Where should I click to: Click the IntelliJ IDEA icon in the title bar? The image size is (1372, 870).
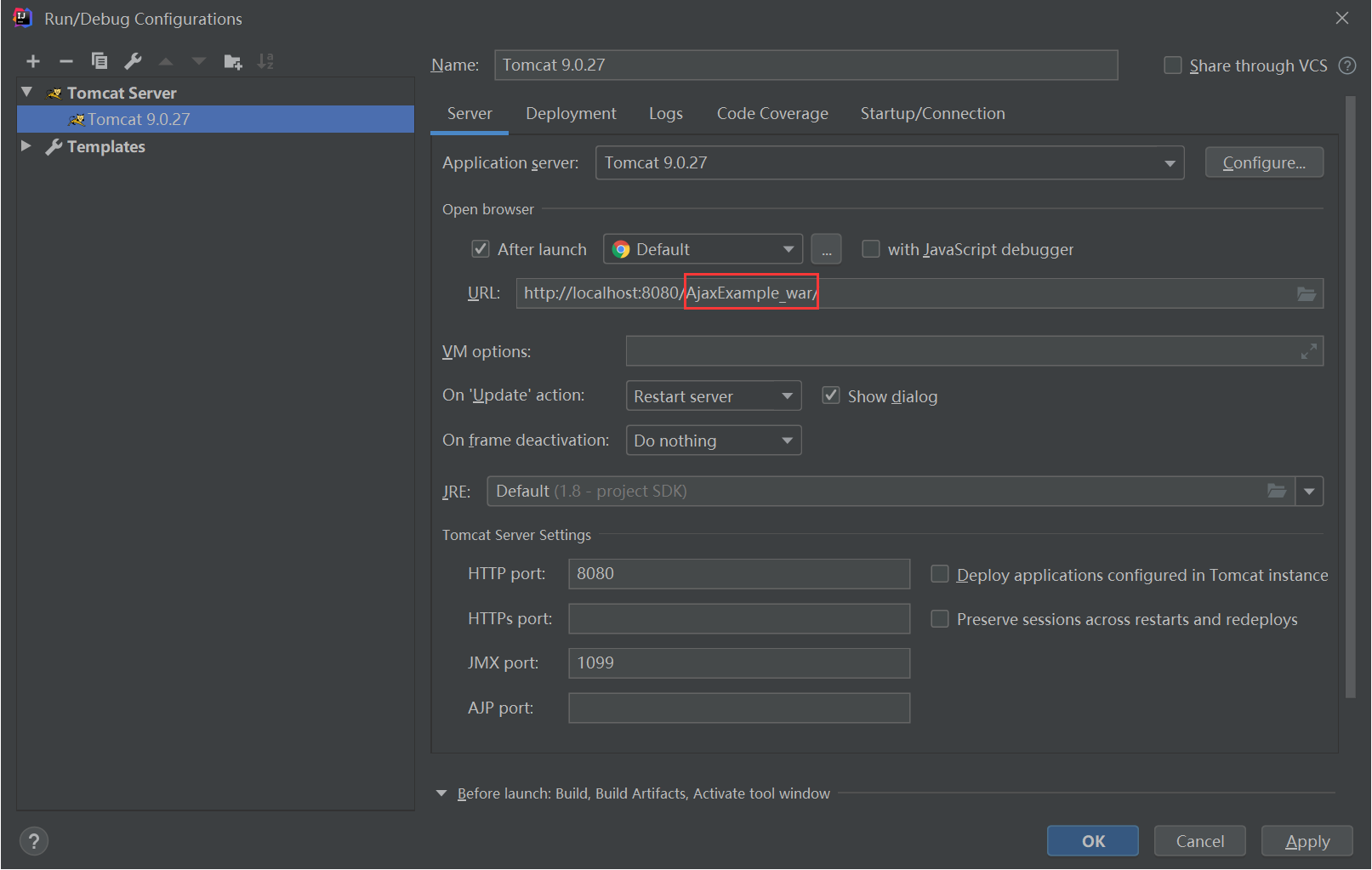(23, 18)
